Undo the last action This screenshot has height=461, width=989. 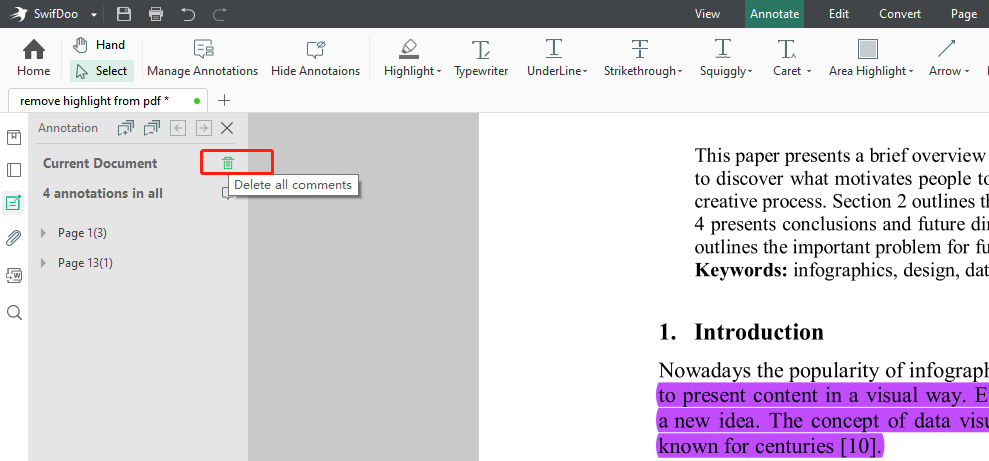188,14
